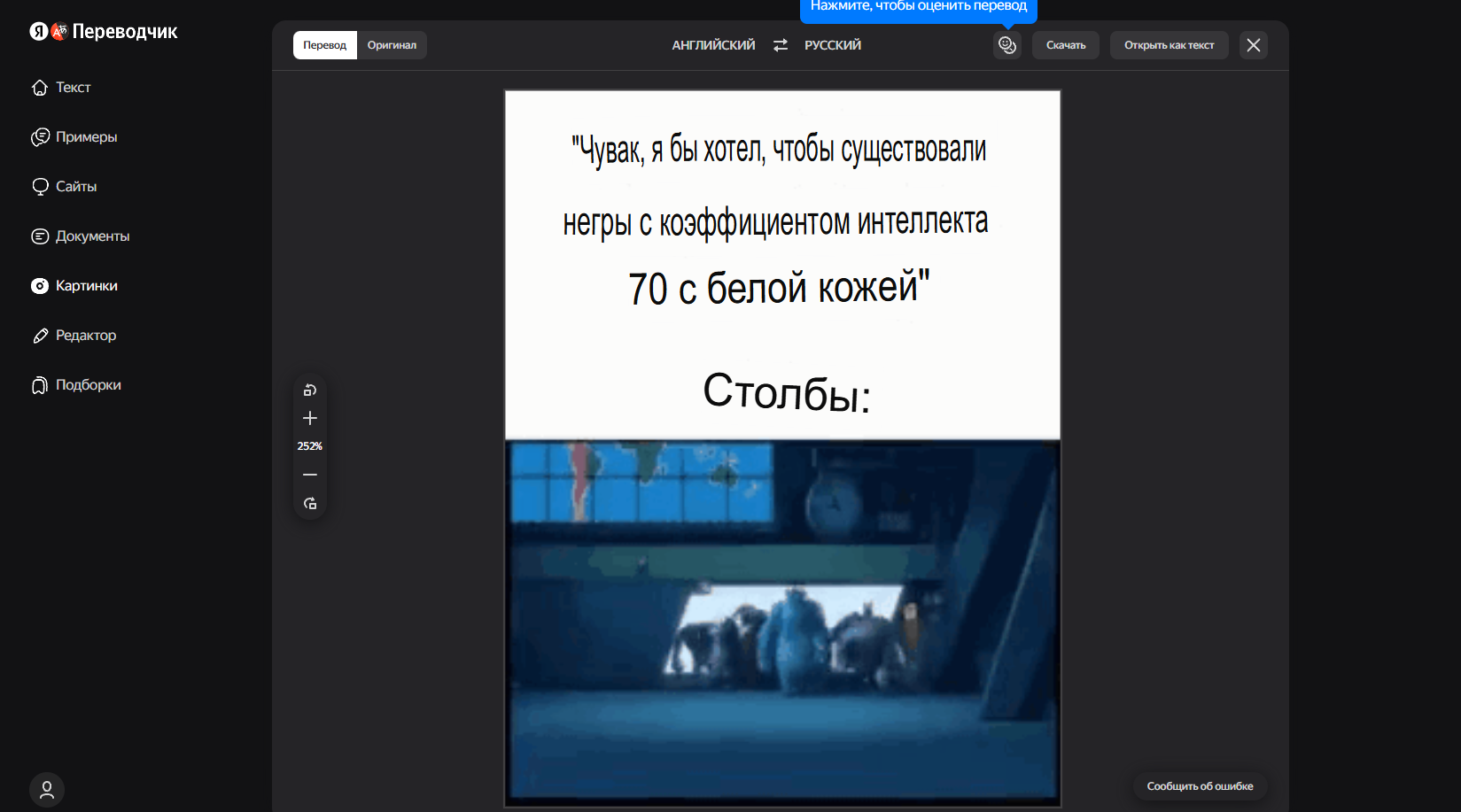Zoom out with the minus icon
Screen dimensions: 1461x812
click(310, 475)
